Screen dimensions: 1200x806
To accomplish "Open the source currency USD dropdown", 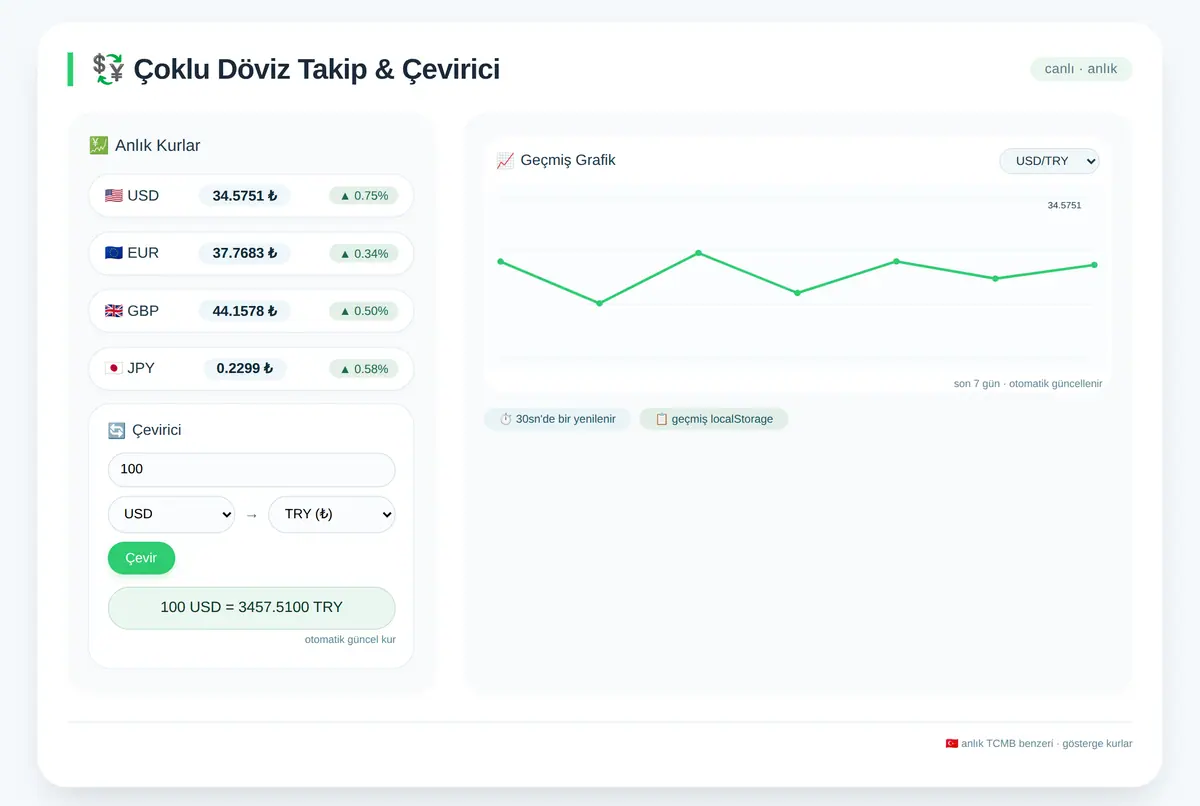I will (x=171, y=514).
